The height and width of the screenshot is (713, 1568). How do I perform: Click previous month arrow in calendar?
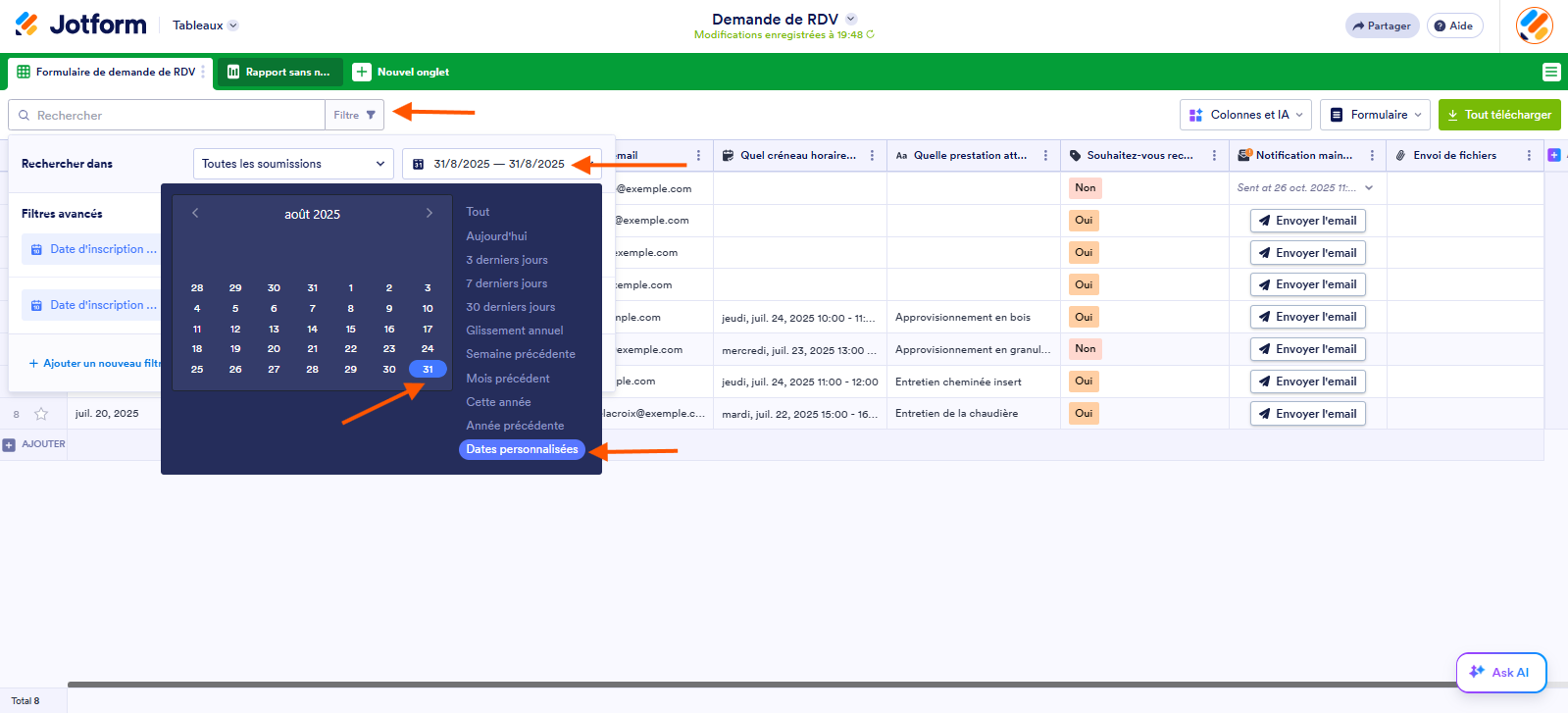[195, 213]
